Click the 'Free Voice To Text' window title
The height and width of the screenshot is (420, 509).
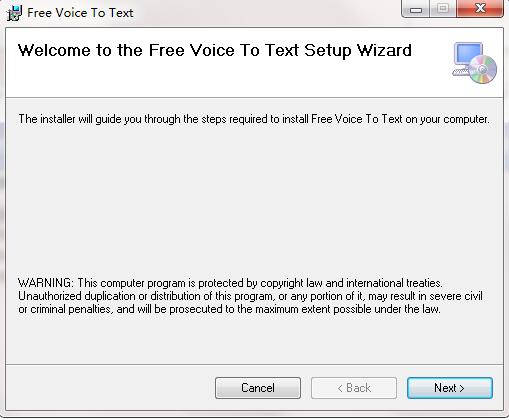[x=80, y=13]
